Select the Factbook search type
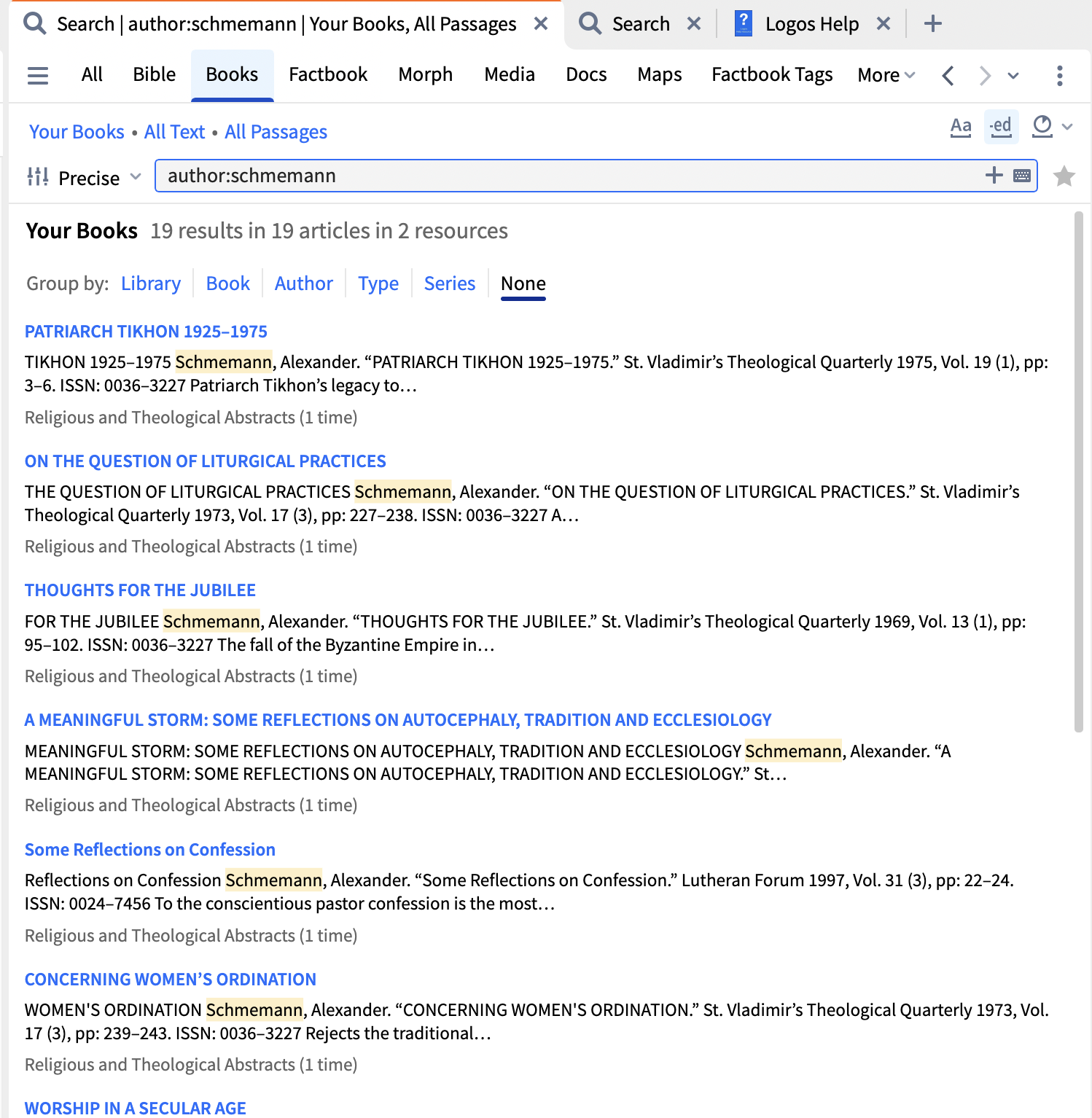1092x1118 pixels. click(328, 74)
